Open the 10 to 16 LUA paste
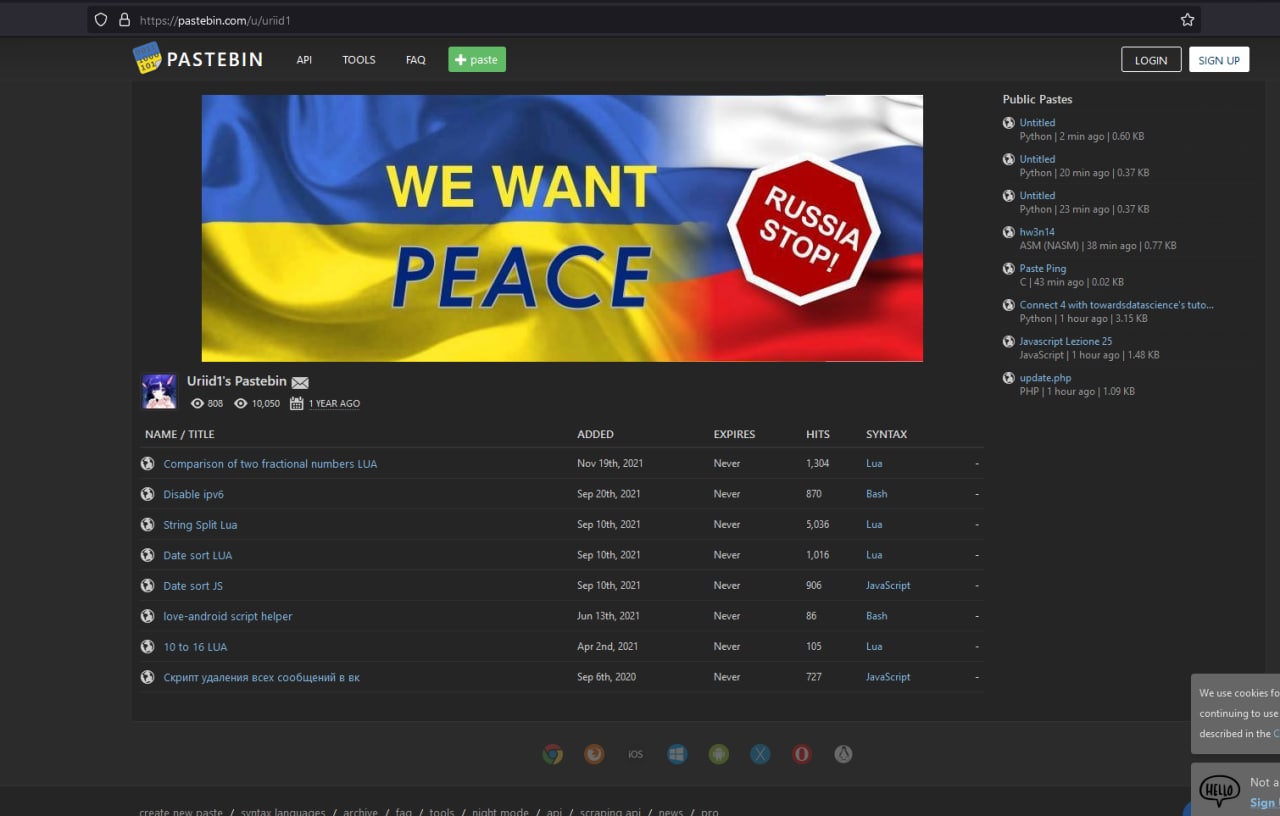 195,647
